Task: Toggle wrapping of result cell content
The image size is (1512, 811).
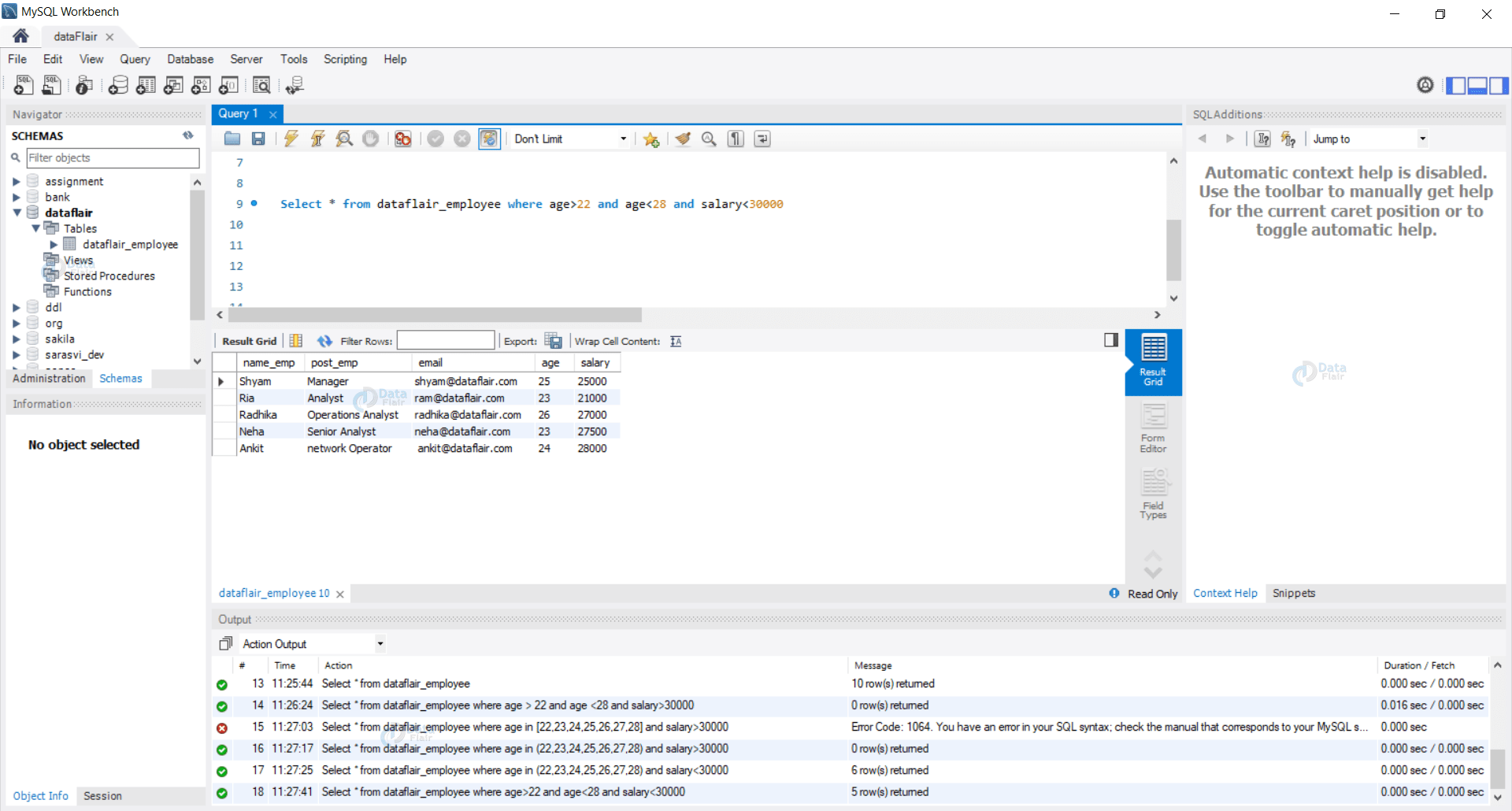Action: coord(675,341)
